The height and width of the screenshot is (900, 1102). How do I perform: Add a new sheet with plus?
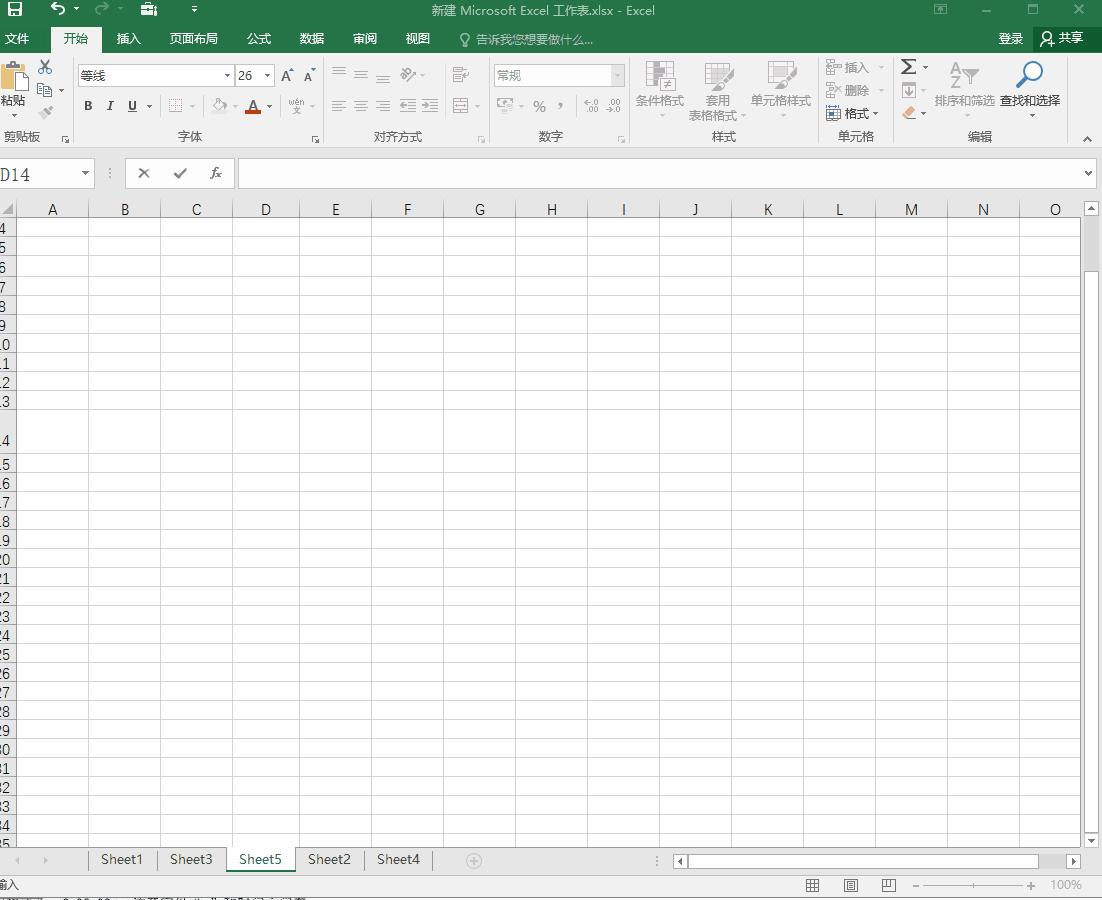[x=474, y=861]
